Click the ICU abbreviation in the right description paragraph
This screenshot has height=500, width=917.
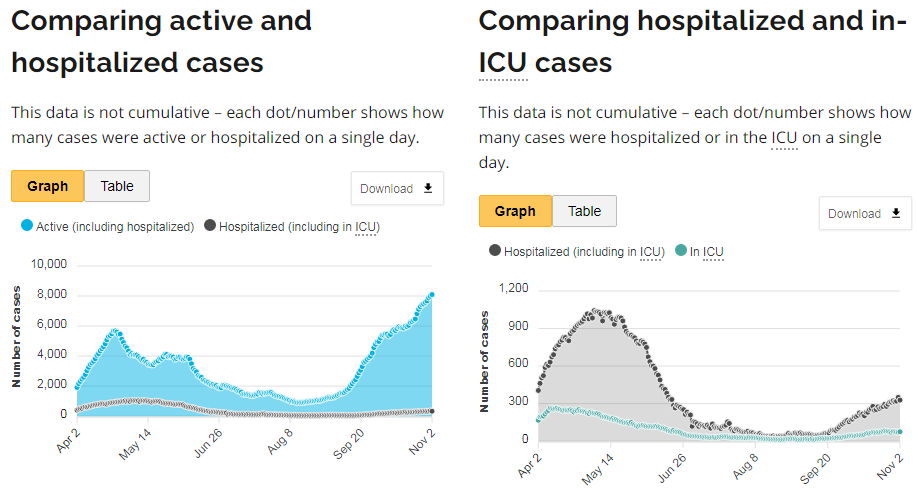tap(785, 137)
